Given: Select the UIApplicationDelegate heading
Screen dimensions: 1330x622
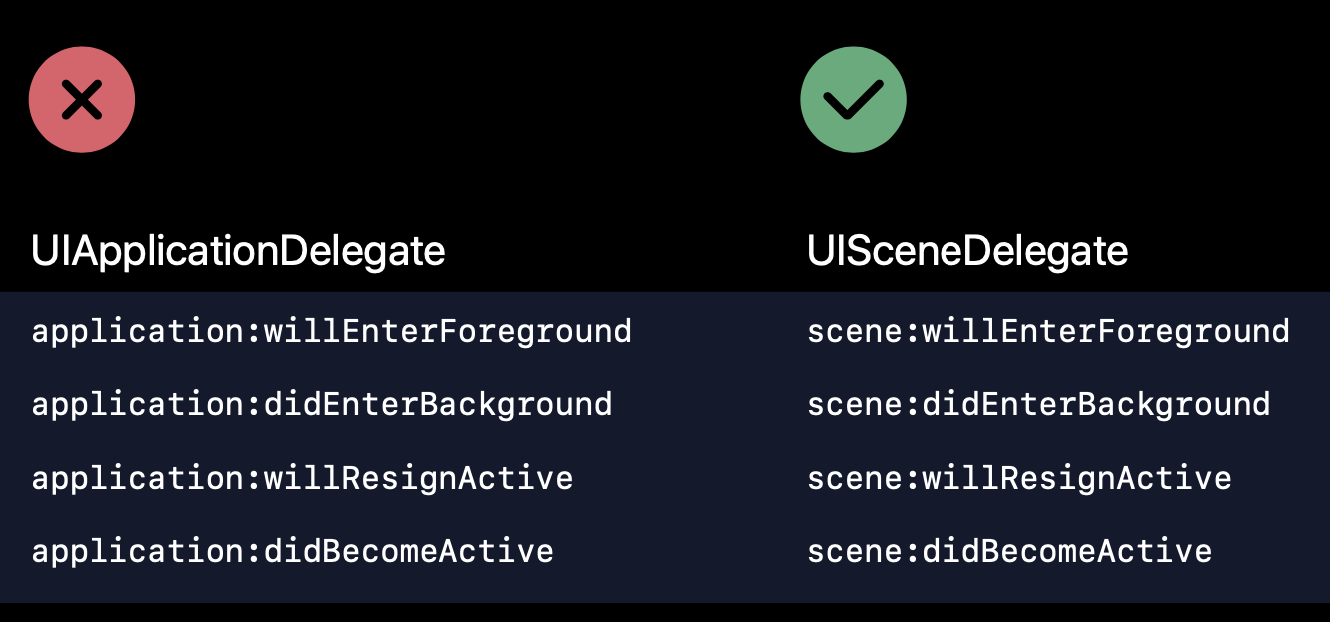Looking at the screenshot, I should [238, 252].
